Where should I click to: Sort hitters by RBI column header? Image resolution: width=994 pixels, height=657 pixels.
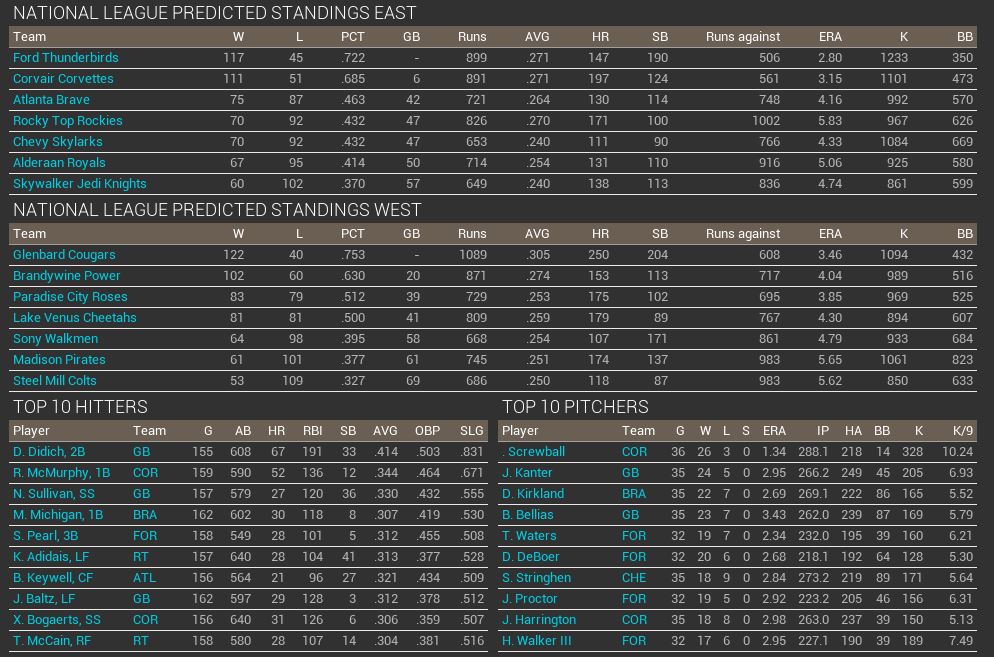pyautogui.click(x=313, y=431)
